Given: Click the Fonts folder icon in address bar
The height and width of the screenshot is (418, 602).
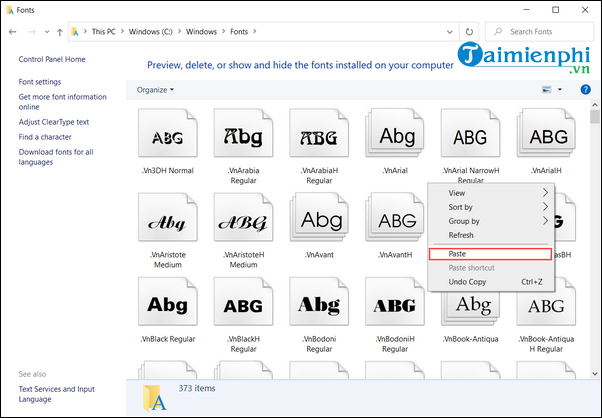Looking at the screenshot, I should point(75,31).
